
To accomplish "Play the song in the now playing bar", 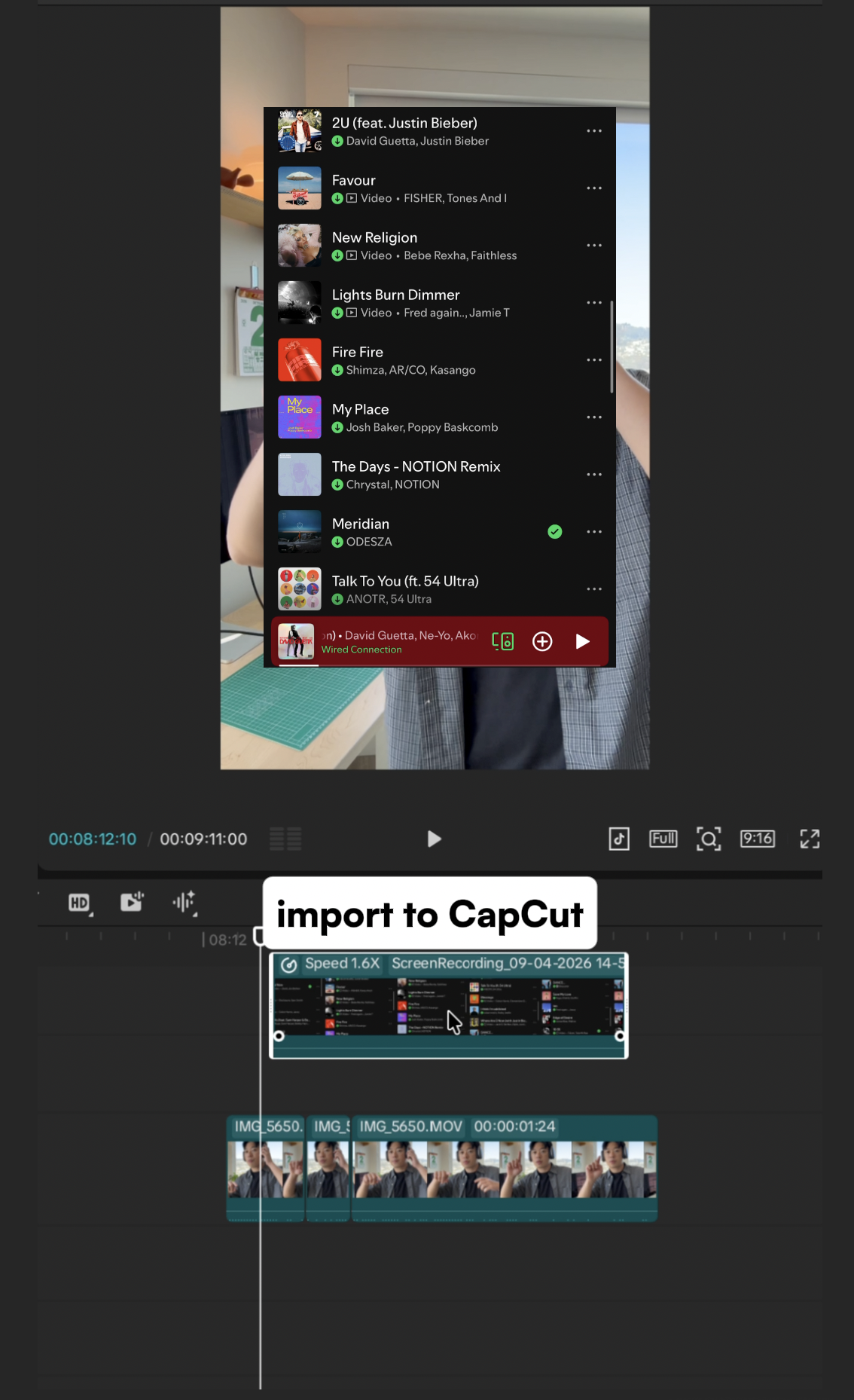I will point(582,641).
